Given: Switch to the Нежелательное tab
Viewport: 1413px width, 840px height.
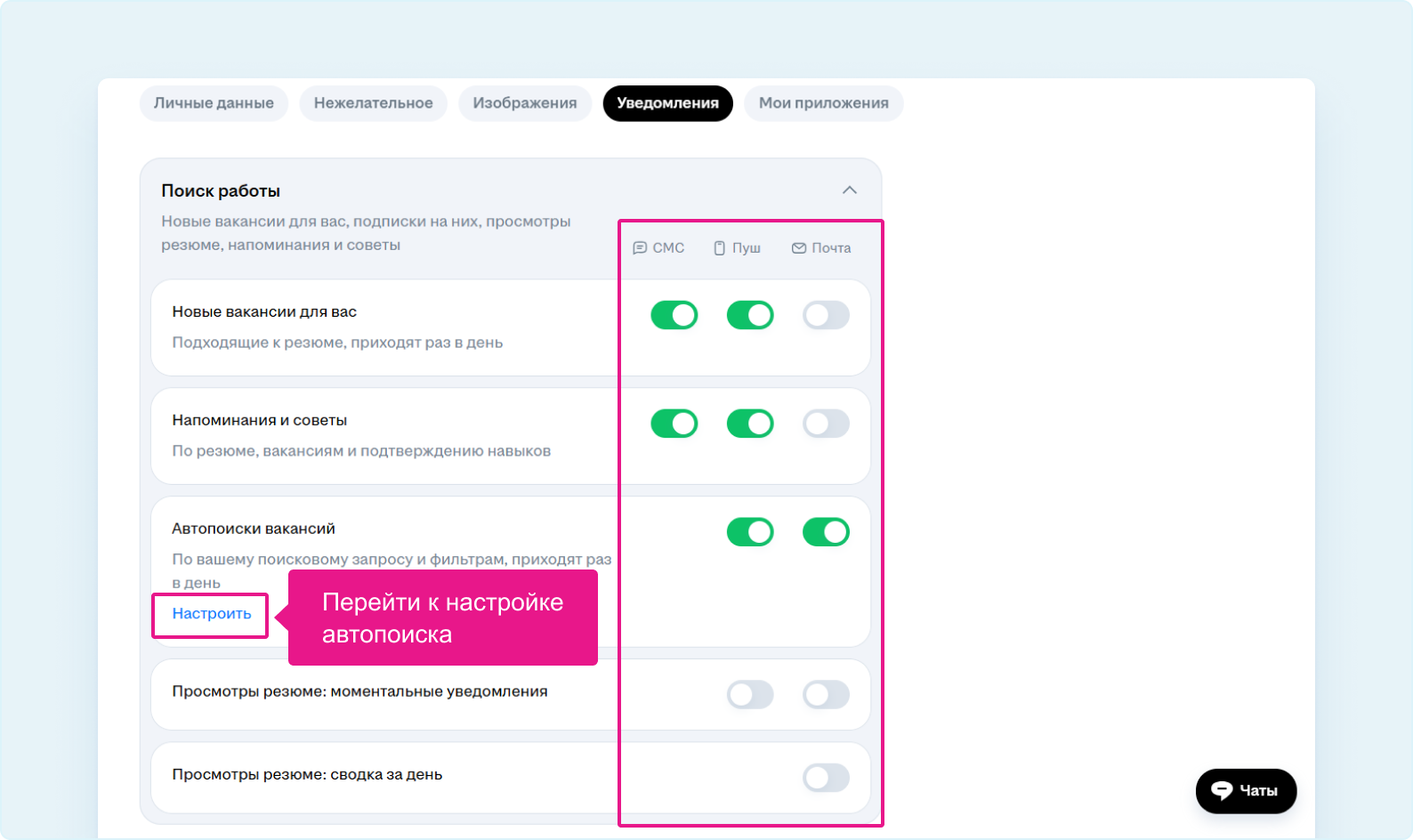Looking at the screenshot, I should point(373,103).
